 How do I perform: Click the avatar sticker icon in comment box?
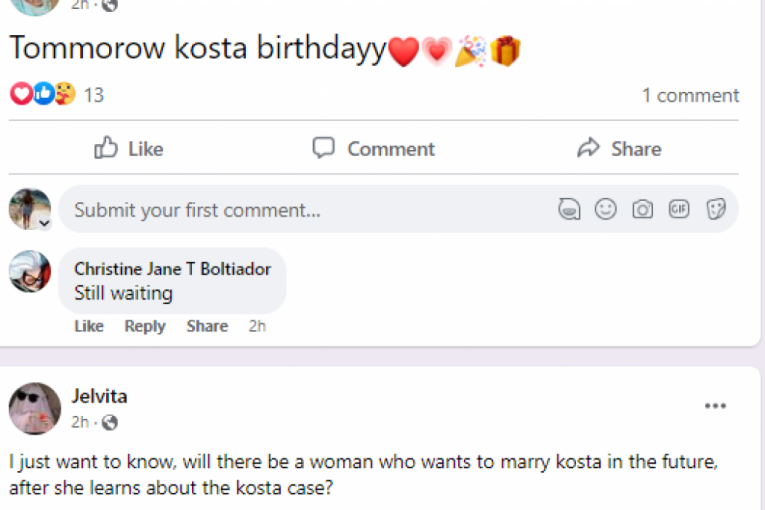click(569, 210)
